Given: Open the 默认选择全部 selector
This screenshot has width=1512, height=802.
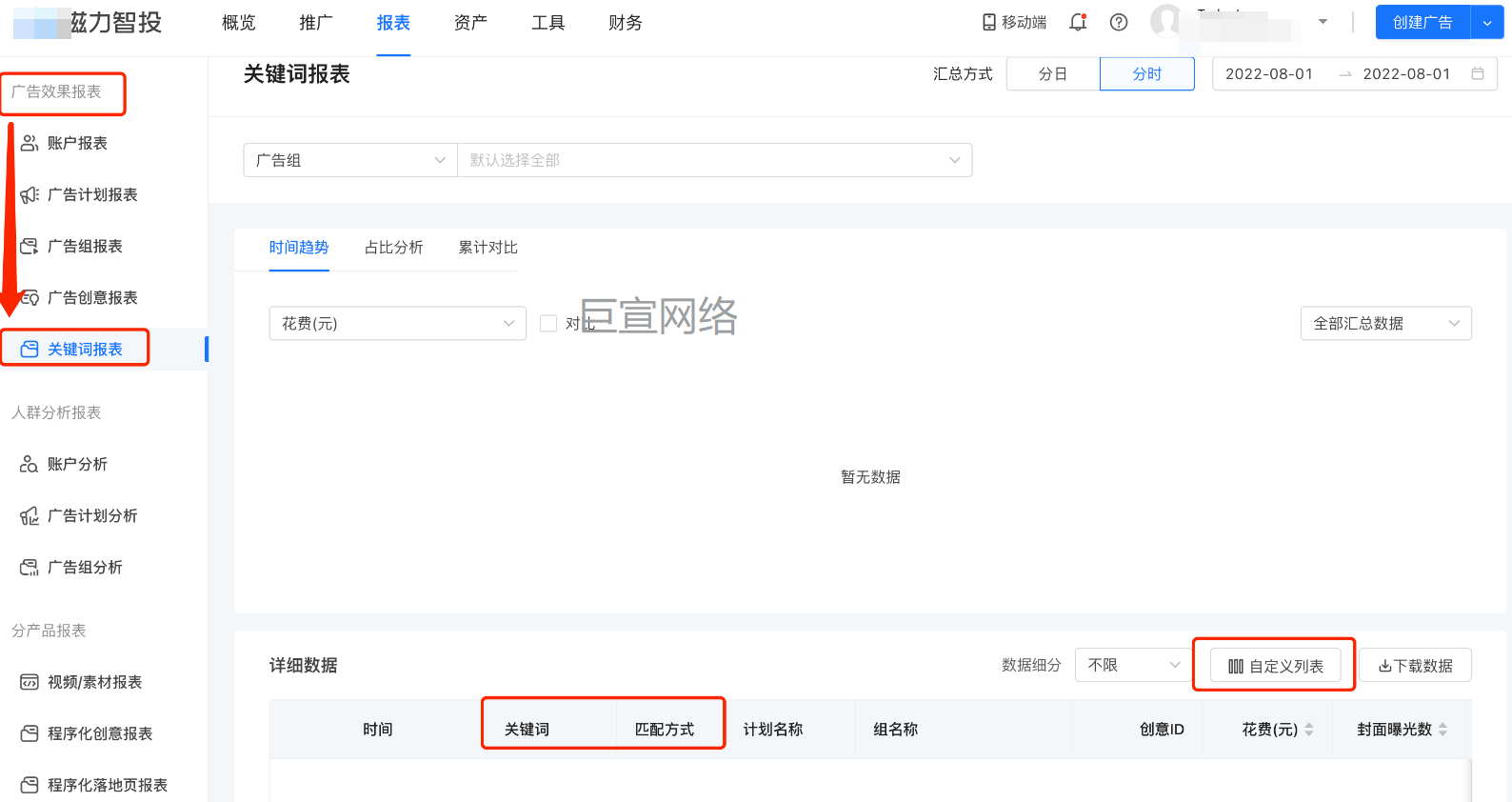Looking at the screenshot, I should tap(715, 160).
